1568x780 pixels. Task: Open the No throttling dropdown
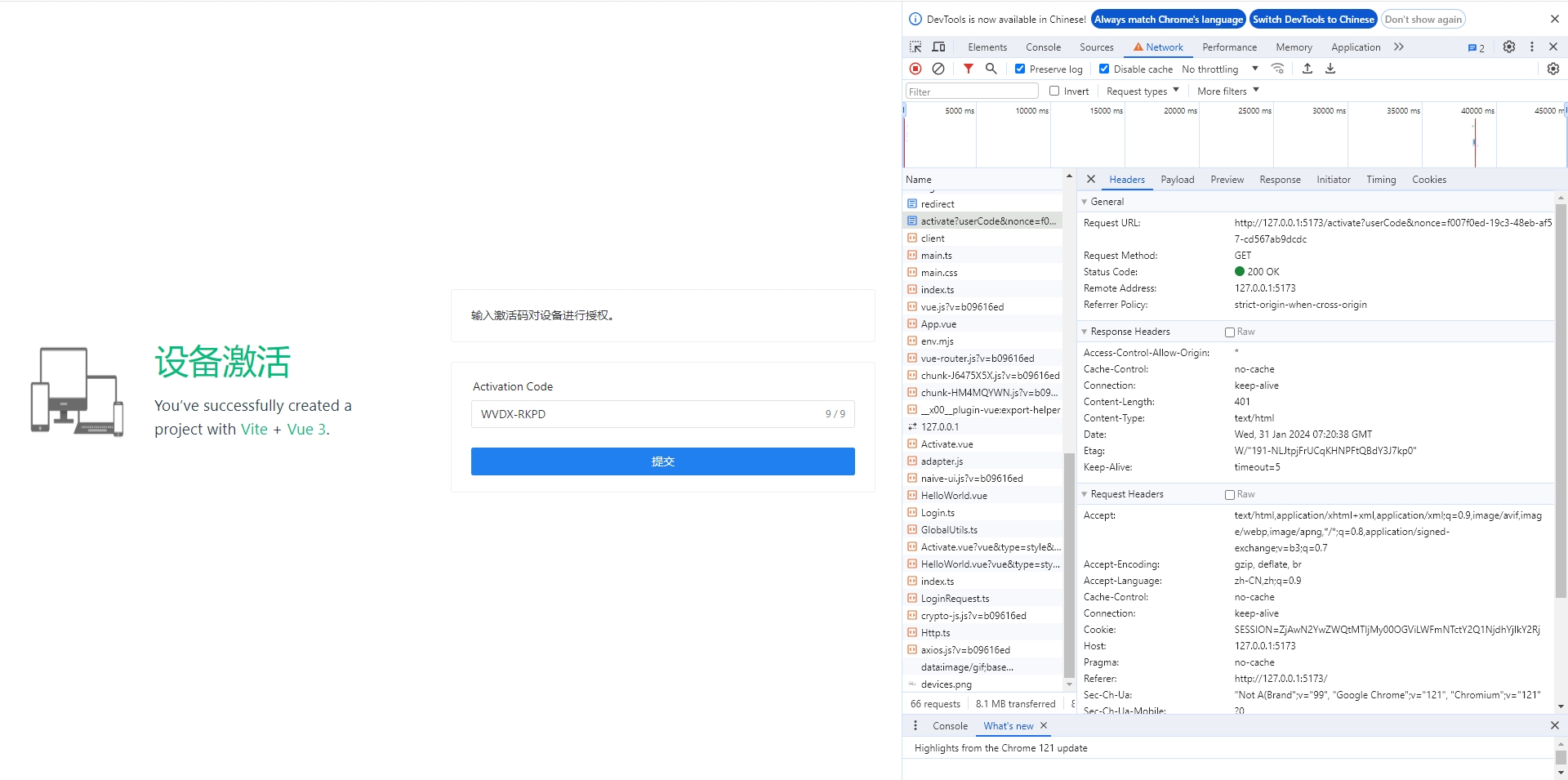[1219, 69]
